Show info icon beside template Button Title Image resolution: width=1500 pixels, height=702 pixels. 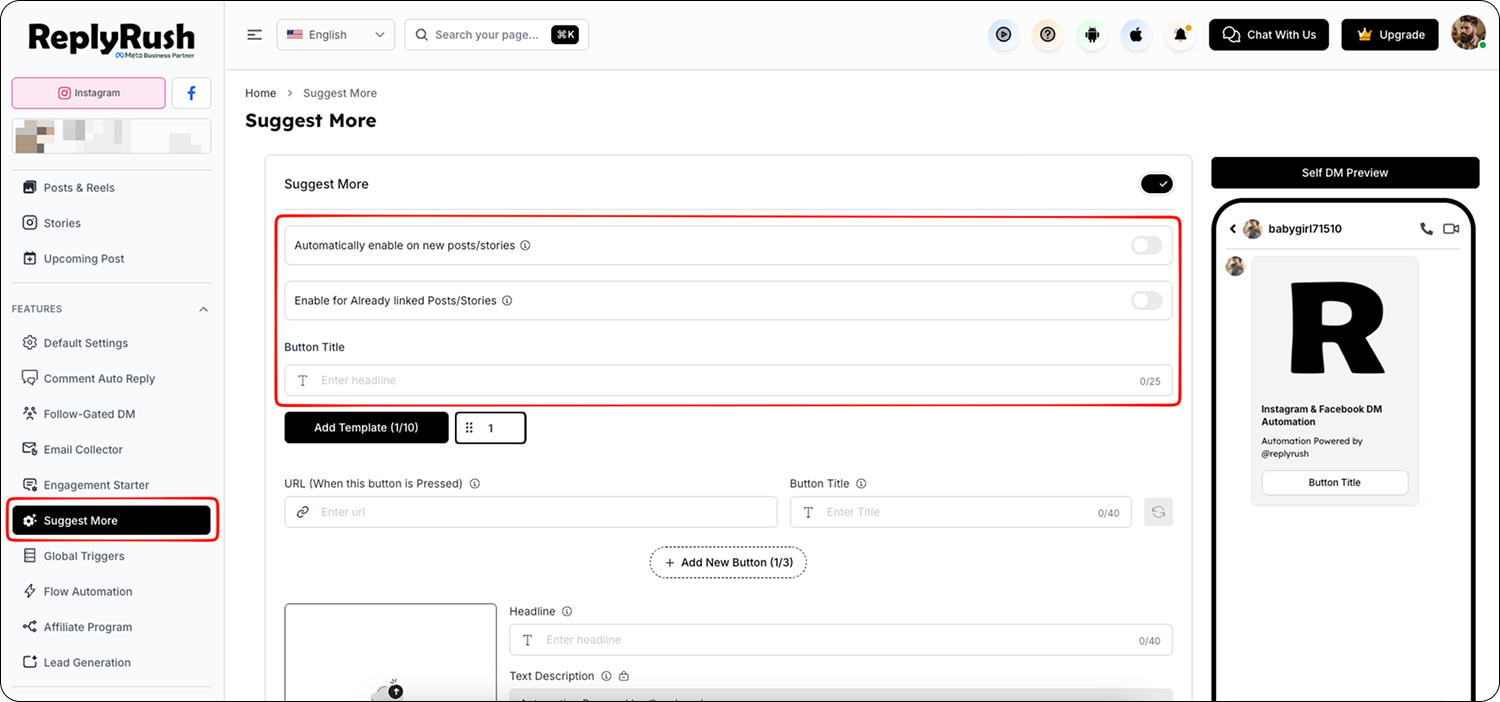click(x=861, y=484)
